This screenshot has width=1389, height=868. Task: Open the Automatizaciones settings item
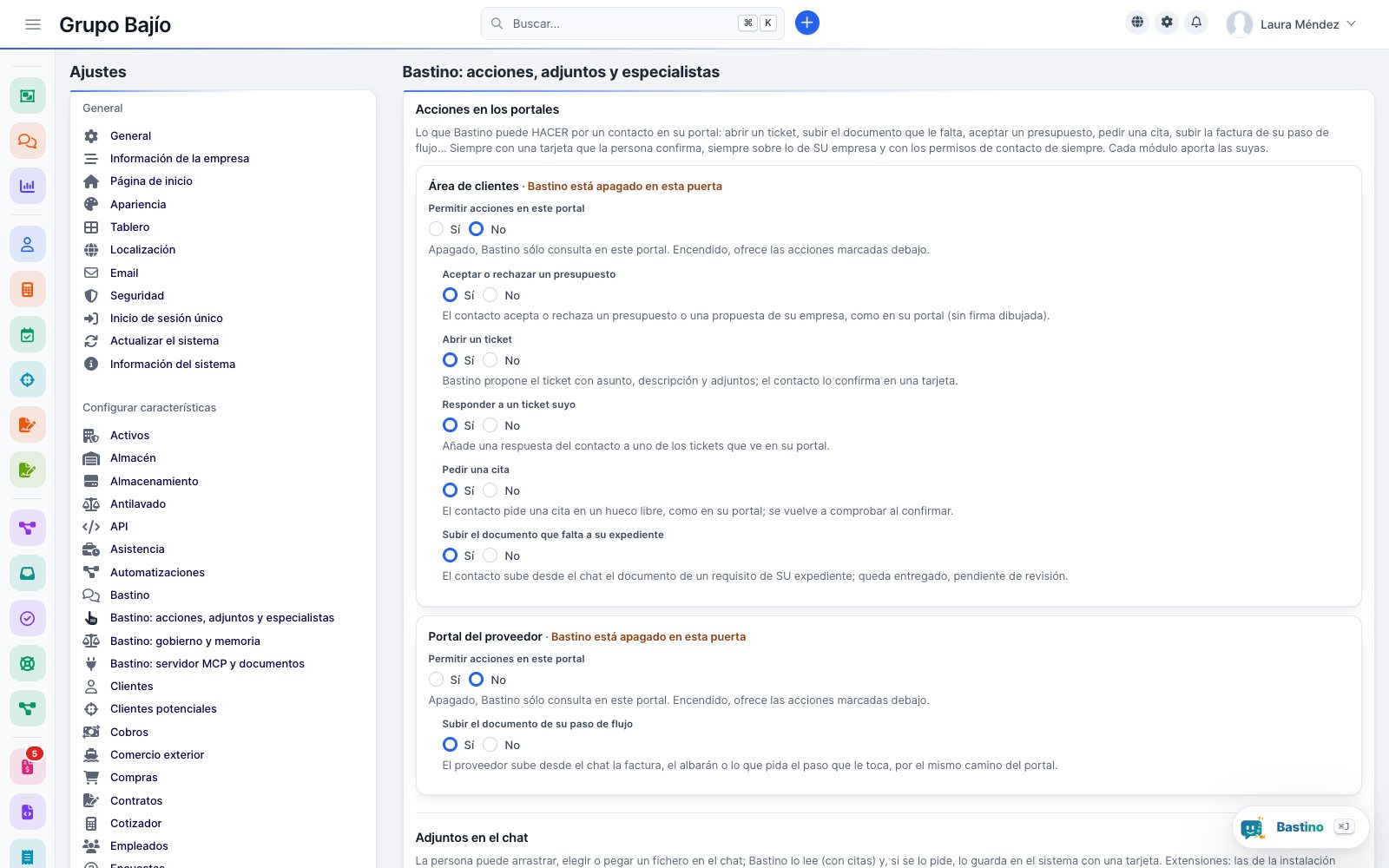[157, 572]
